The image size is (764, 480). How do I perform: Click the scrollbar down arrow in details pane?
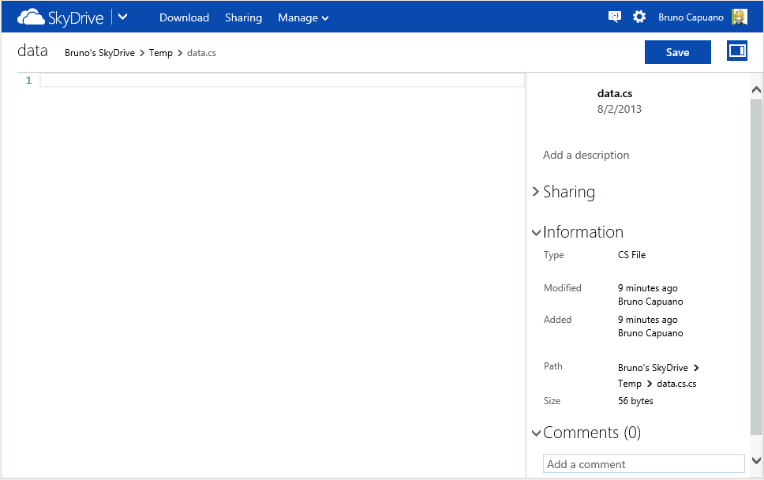tap(756, 460)
